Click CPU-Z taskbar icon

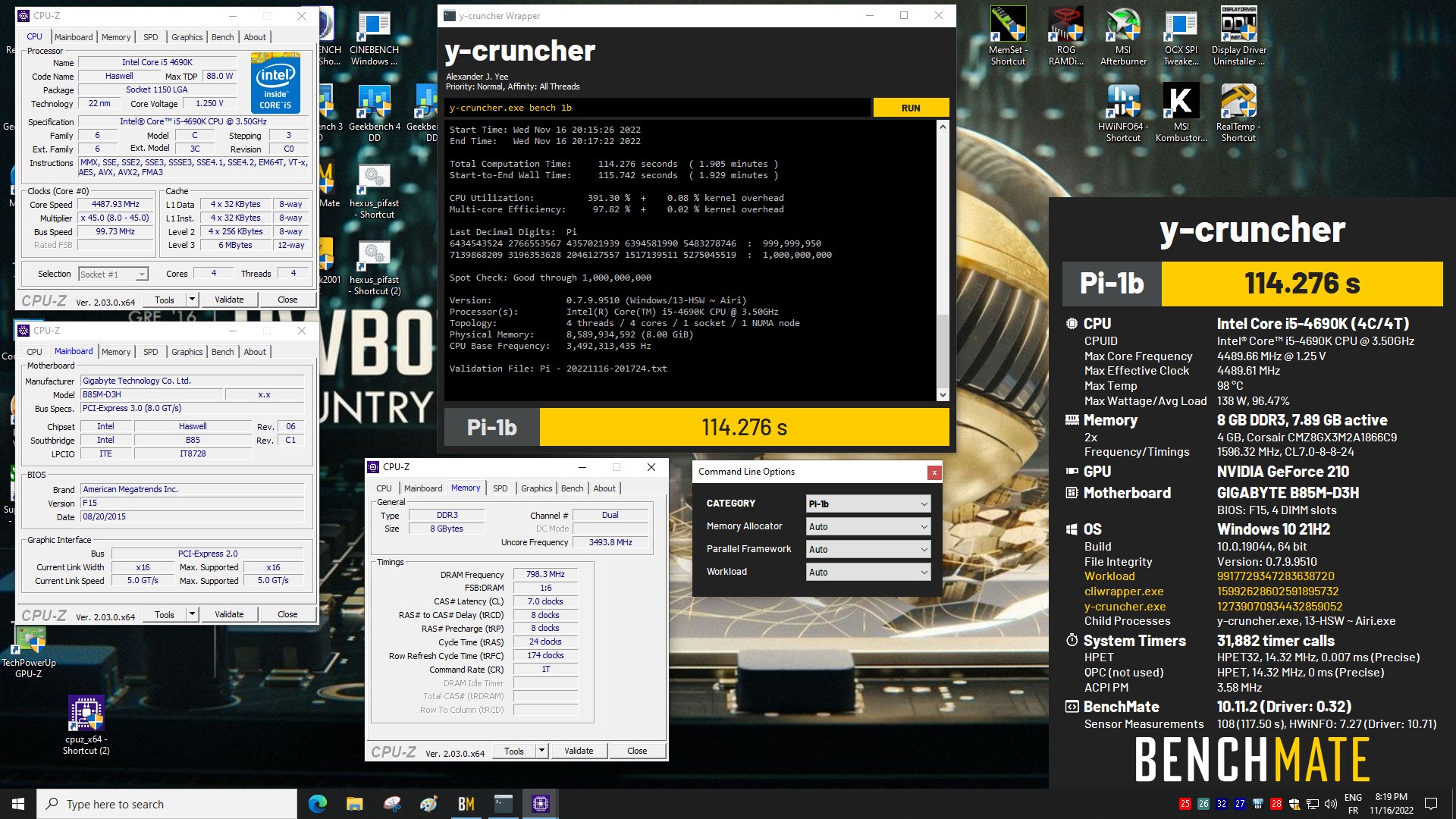point(540,804)
